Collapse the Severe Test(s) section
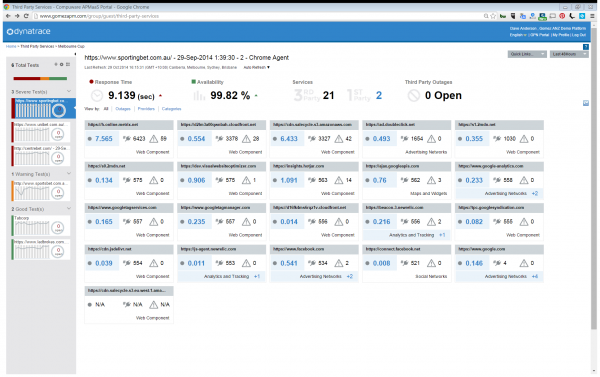This screenshot has width=600, height=377. coord(69,91)
